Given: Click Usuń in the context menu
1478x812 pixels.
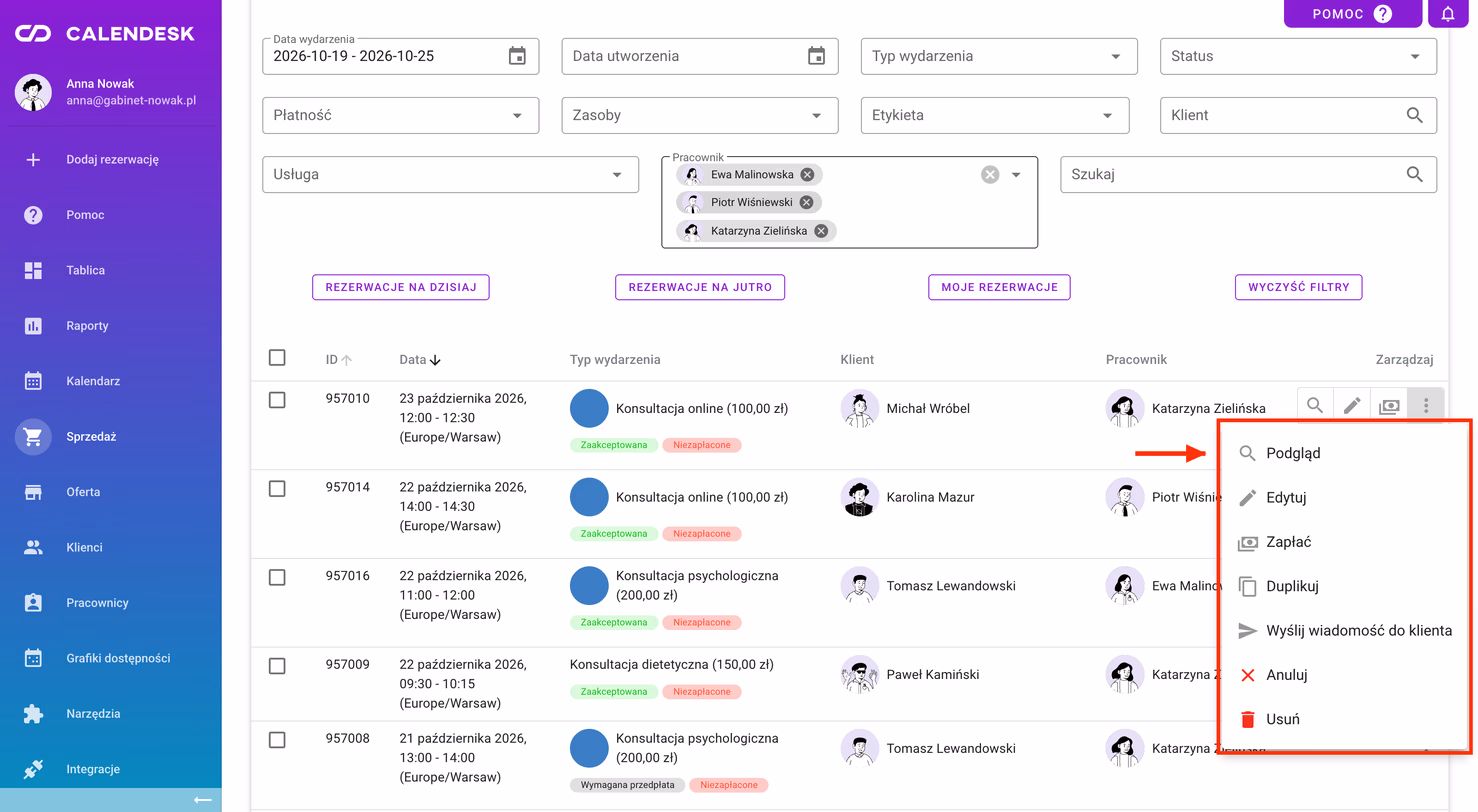Looking at the screenshot, I should click(x=1344, y=719).
